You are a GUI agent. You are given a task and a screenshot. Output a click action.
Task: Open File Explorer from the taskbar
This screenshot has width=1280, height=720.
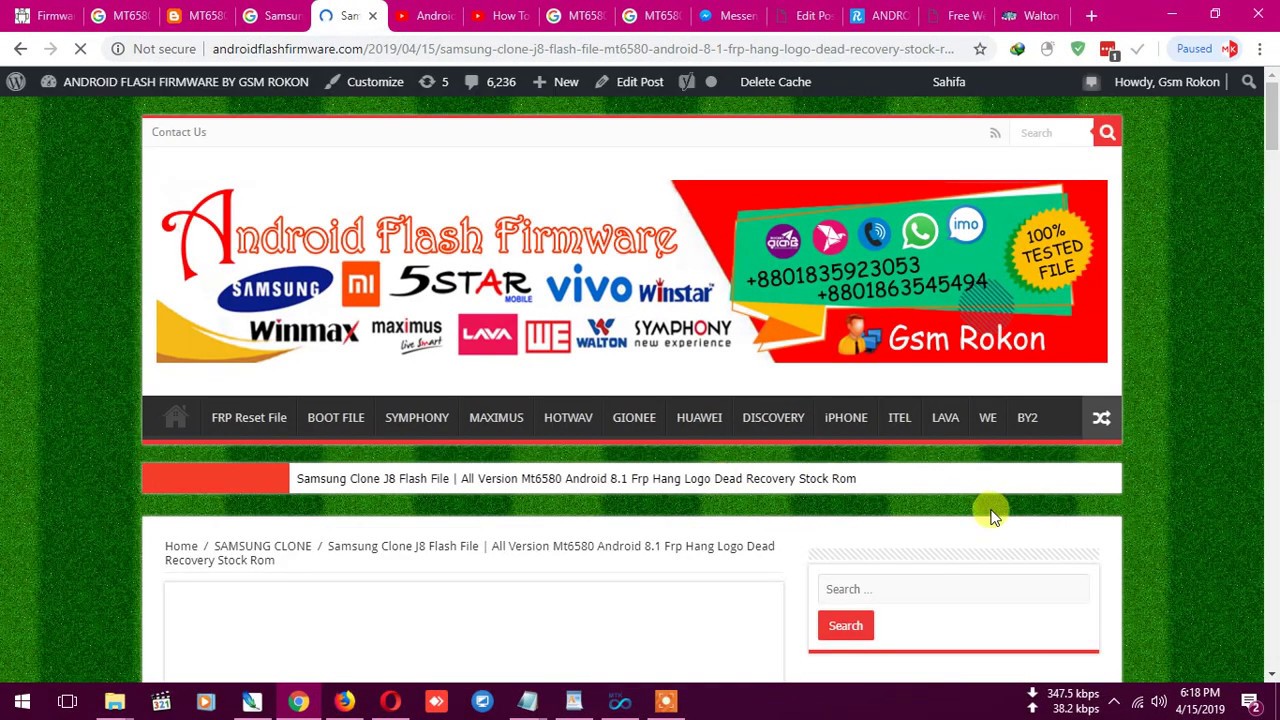point(114,701)
